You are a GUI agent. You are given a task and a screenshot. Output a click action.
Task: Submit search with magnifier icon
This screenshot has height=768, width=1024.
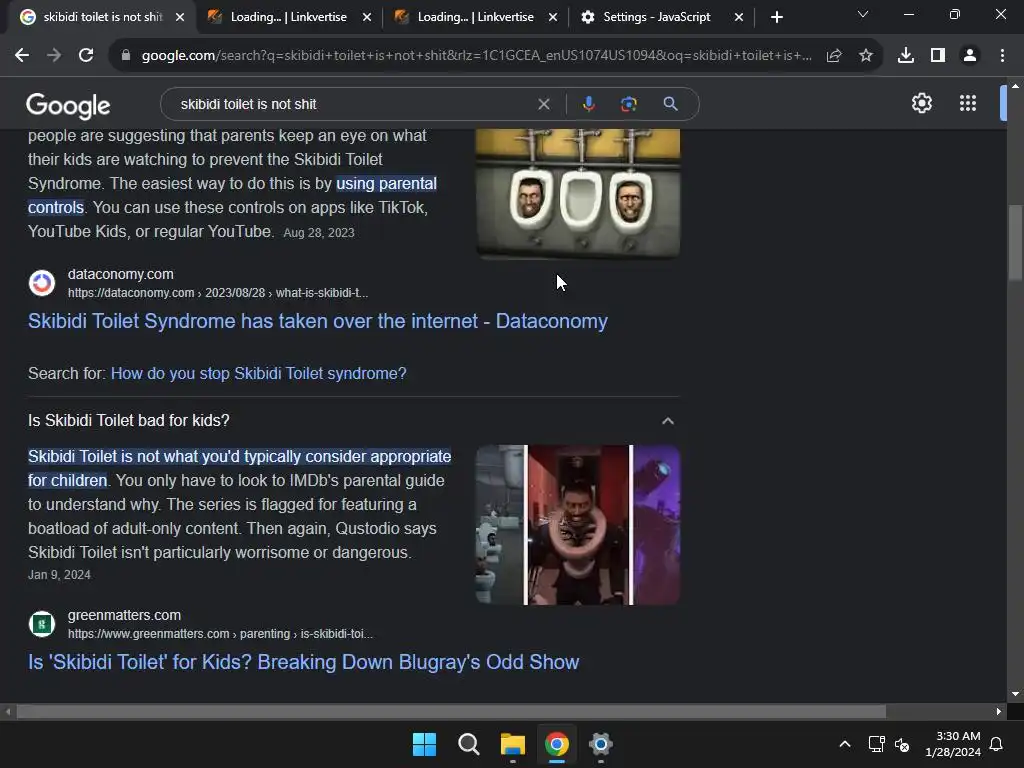670,104
